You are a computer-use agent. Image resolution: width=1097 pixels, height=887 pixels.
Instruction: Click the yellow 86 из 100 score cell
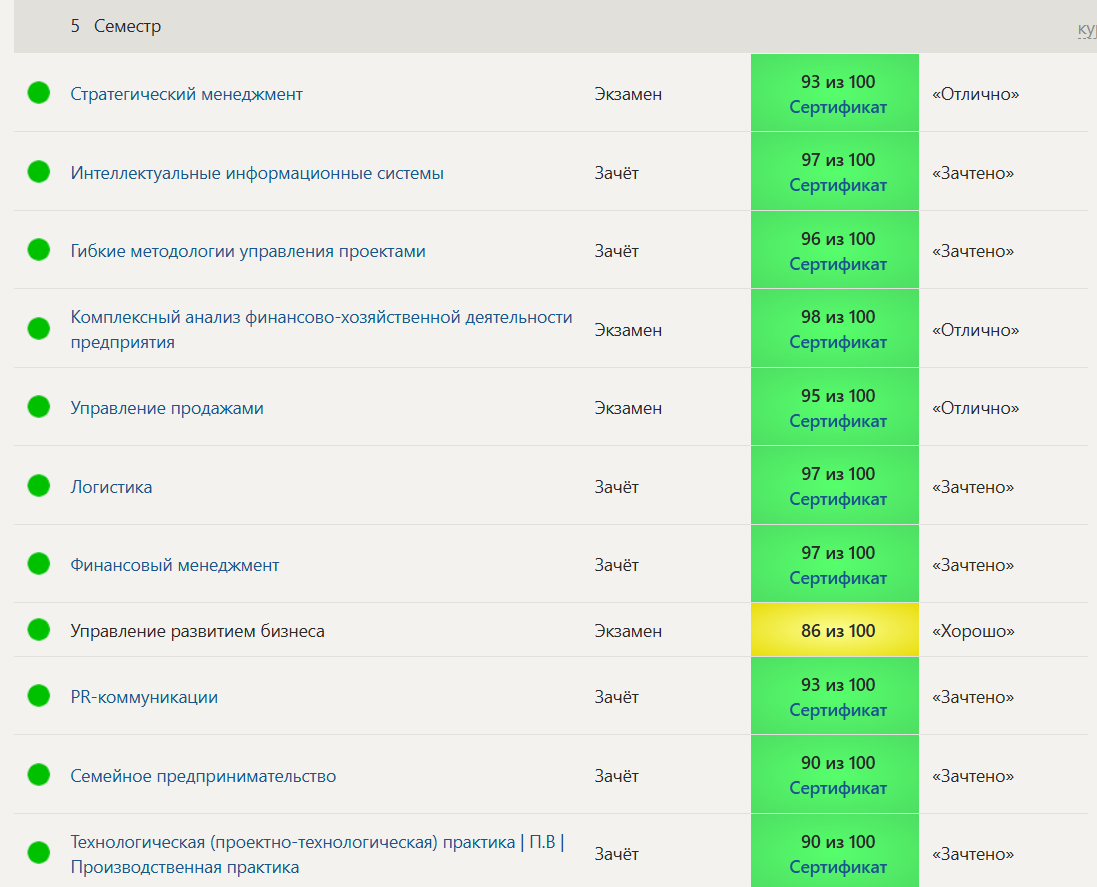pos(835,631)
